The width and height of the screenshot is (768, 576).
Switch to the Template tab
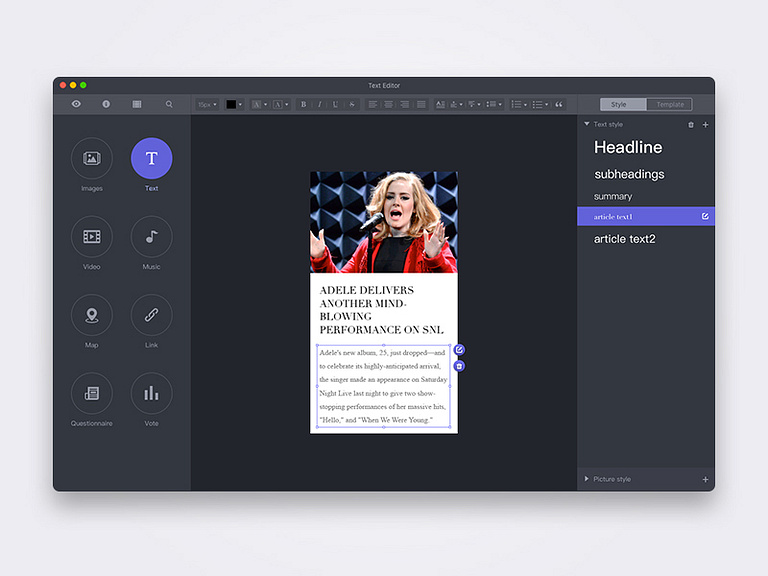coord(670,104)
